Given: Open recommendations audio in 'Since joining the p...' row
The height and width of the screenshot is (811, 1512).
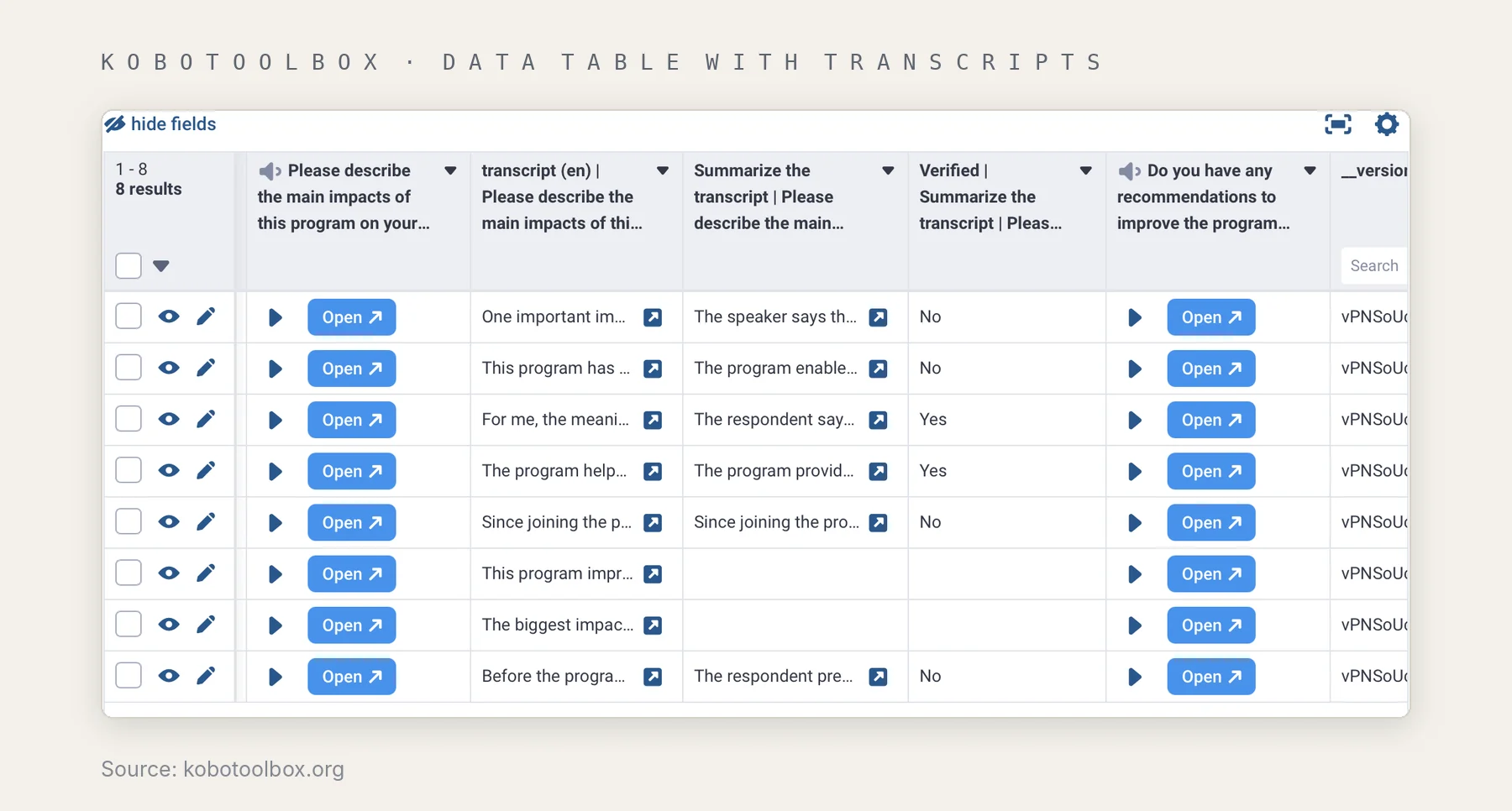Looking at the screenshot, I should (1211, 522).
